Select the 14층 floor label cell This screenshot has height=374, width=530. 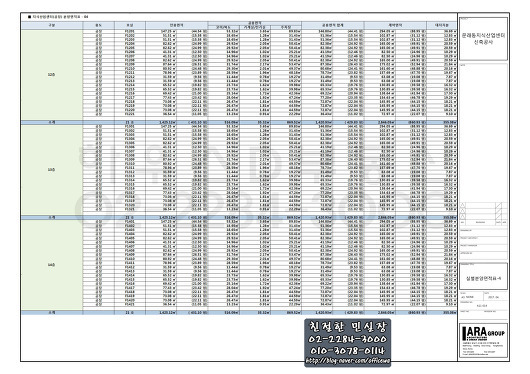point(52,265)
